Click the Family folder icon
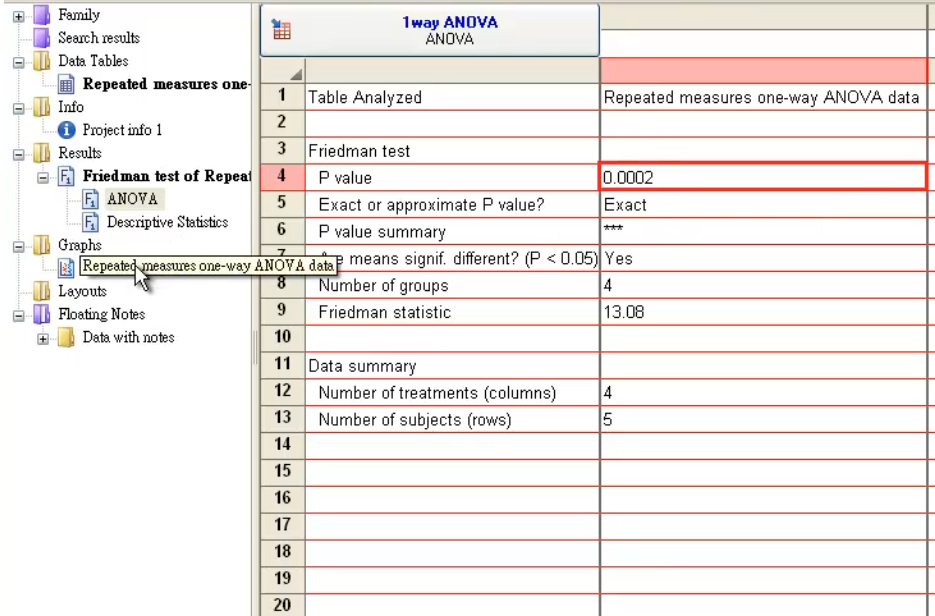The image size is (935, 616). tap(42, 15)
